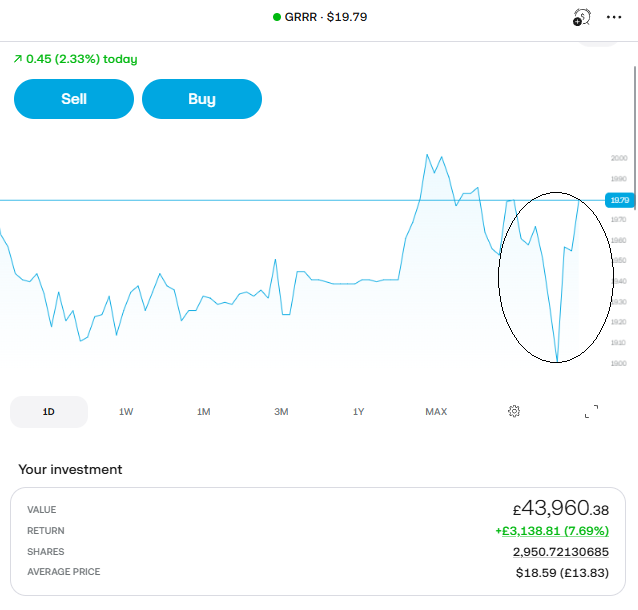The image size is (638, 610).
Task: Switch chart to 1W range
Action: 126,412
